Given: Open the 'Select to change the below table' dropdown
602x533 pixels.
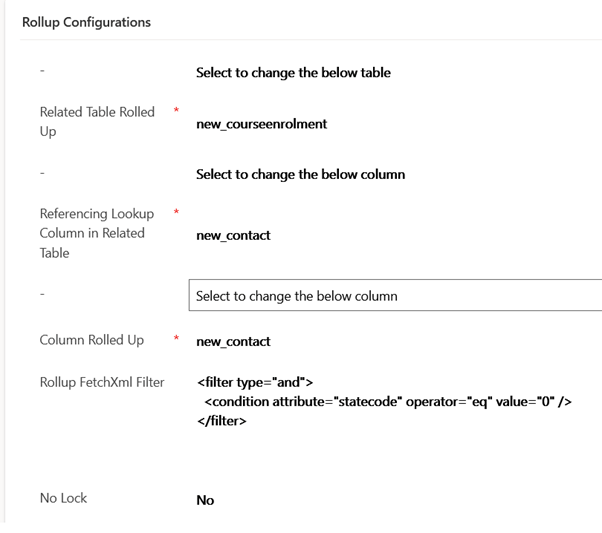Looking at the screenshot, I should 293,73.
